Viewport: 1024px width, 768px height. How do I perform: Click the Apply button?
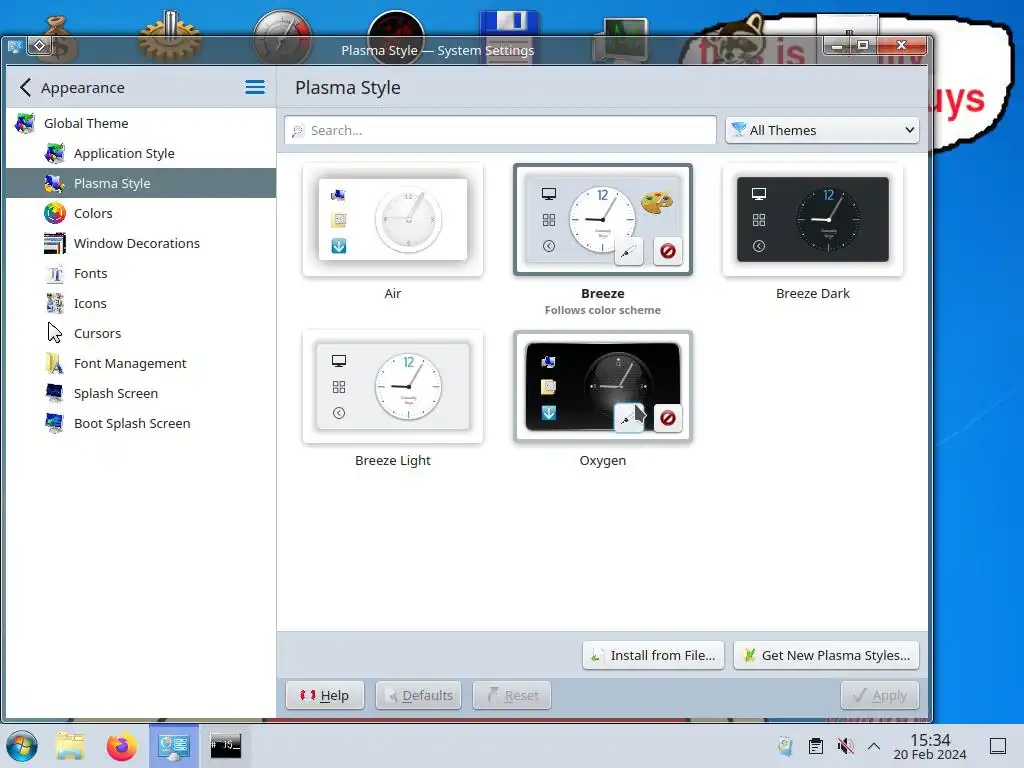pyautogui.click(x=880, y=696)
